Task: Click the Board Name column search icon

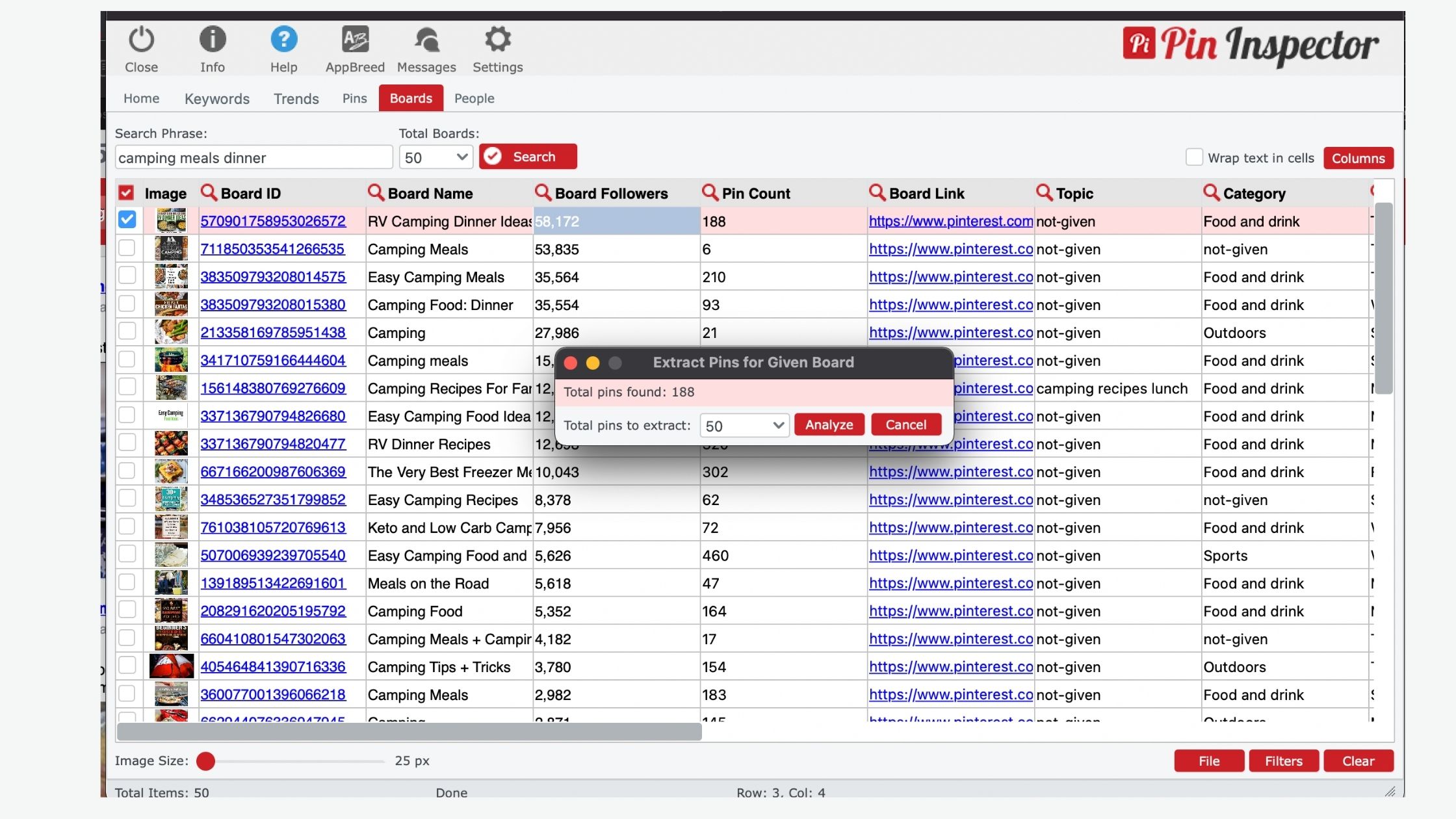Action: tap(376, 192)
